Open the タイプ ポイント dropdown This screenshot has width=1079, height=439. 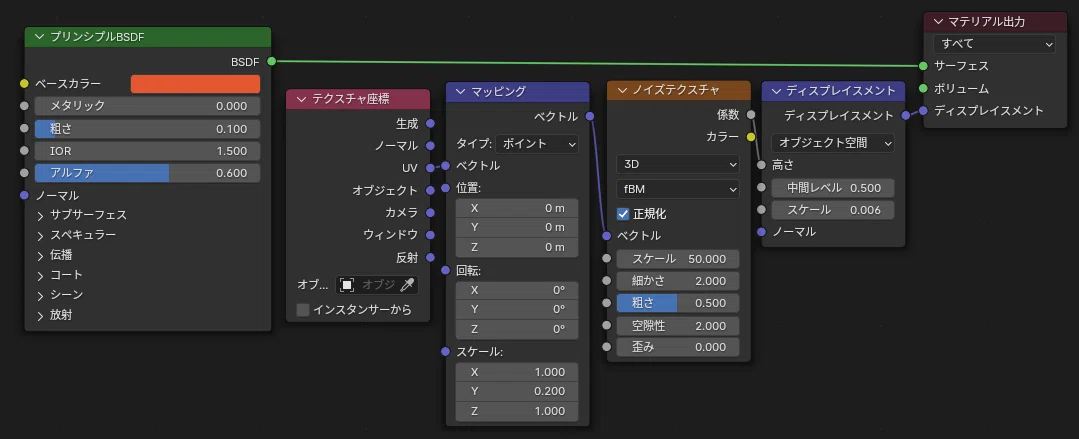tap(537, 144)
